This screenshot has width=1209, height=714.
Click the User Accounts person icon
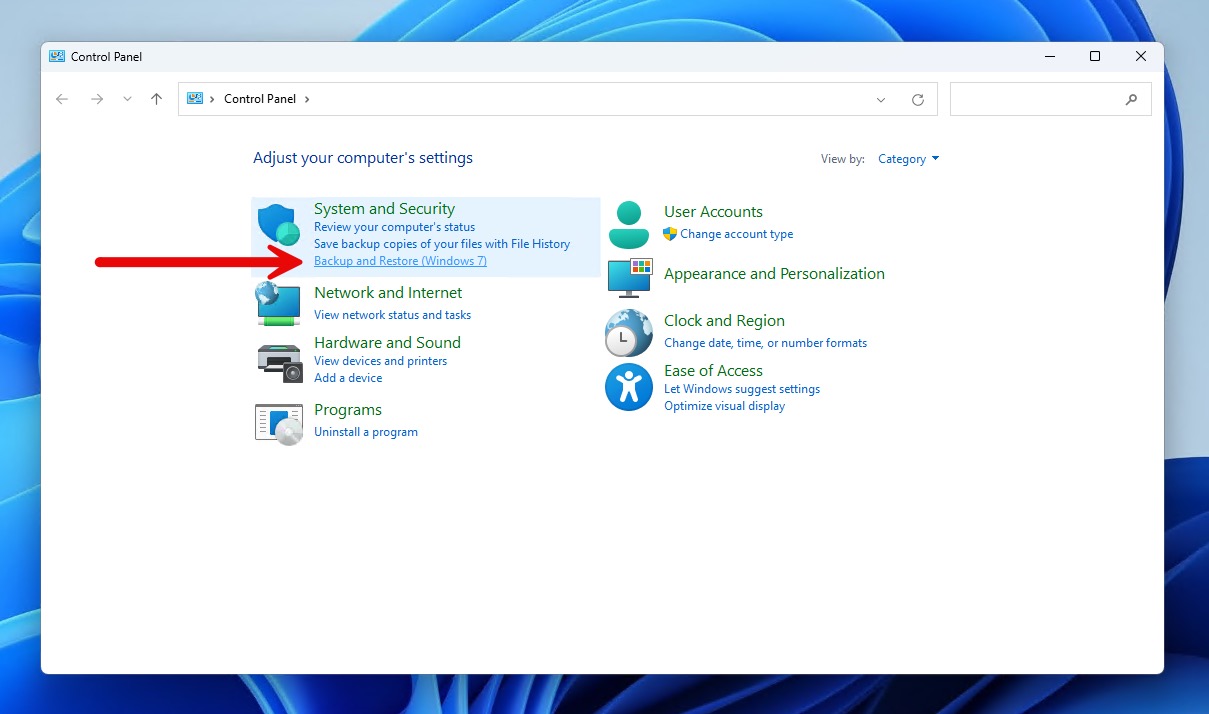tap(629, 224)
